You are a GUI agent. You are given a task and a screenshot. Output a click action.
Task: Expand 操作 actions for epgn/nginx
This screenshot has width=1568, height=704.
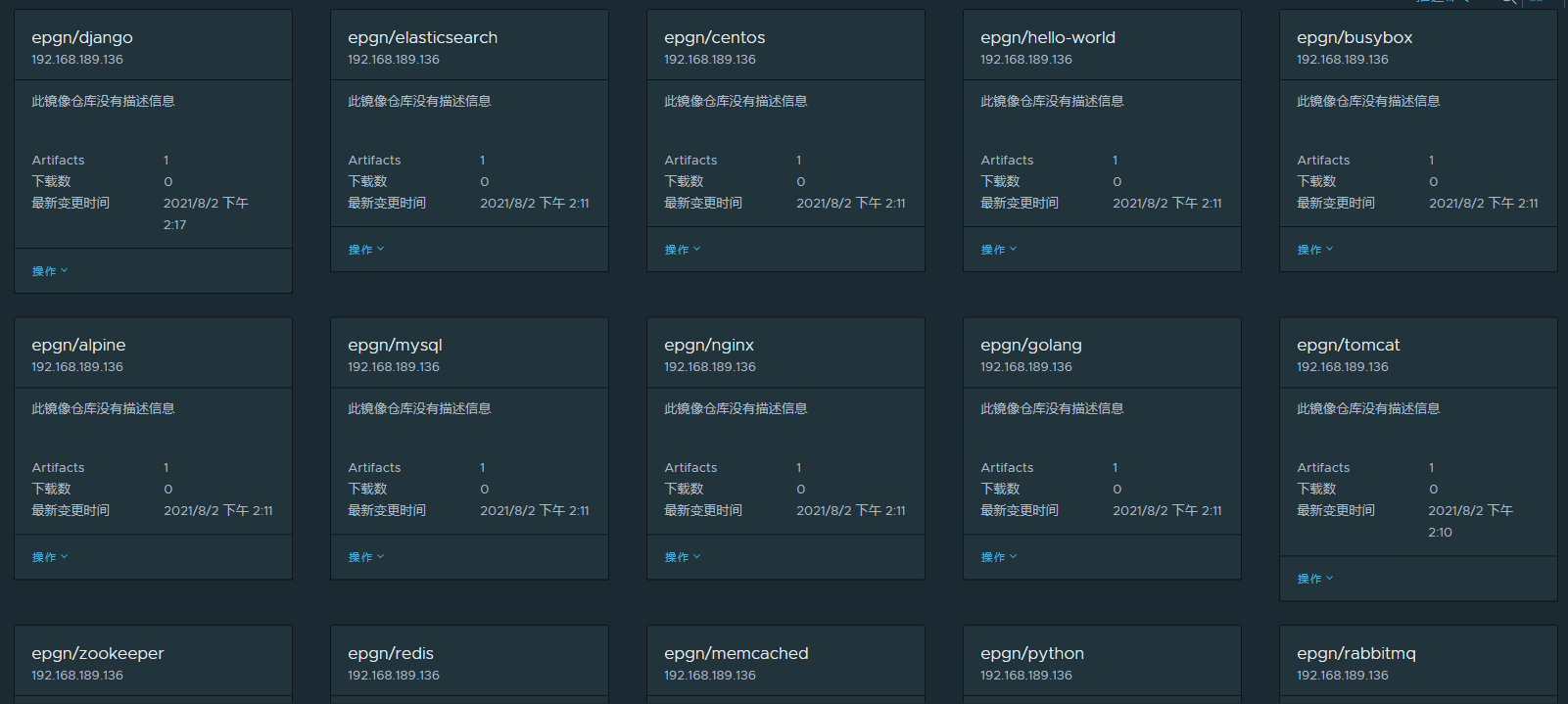click(682, 557)
